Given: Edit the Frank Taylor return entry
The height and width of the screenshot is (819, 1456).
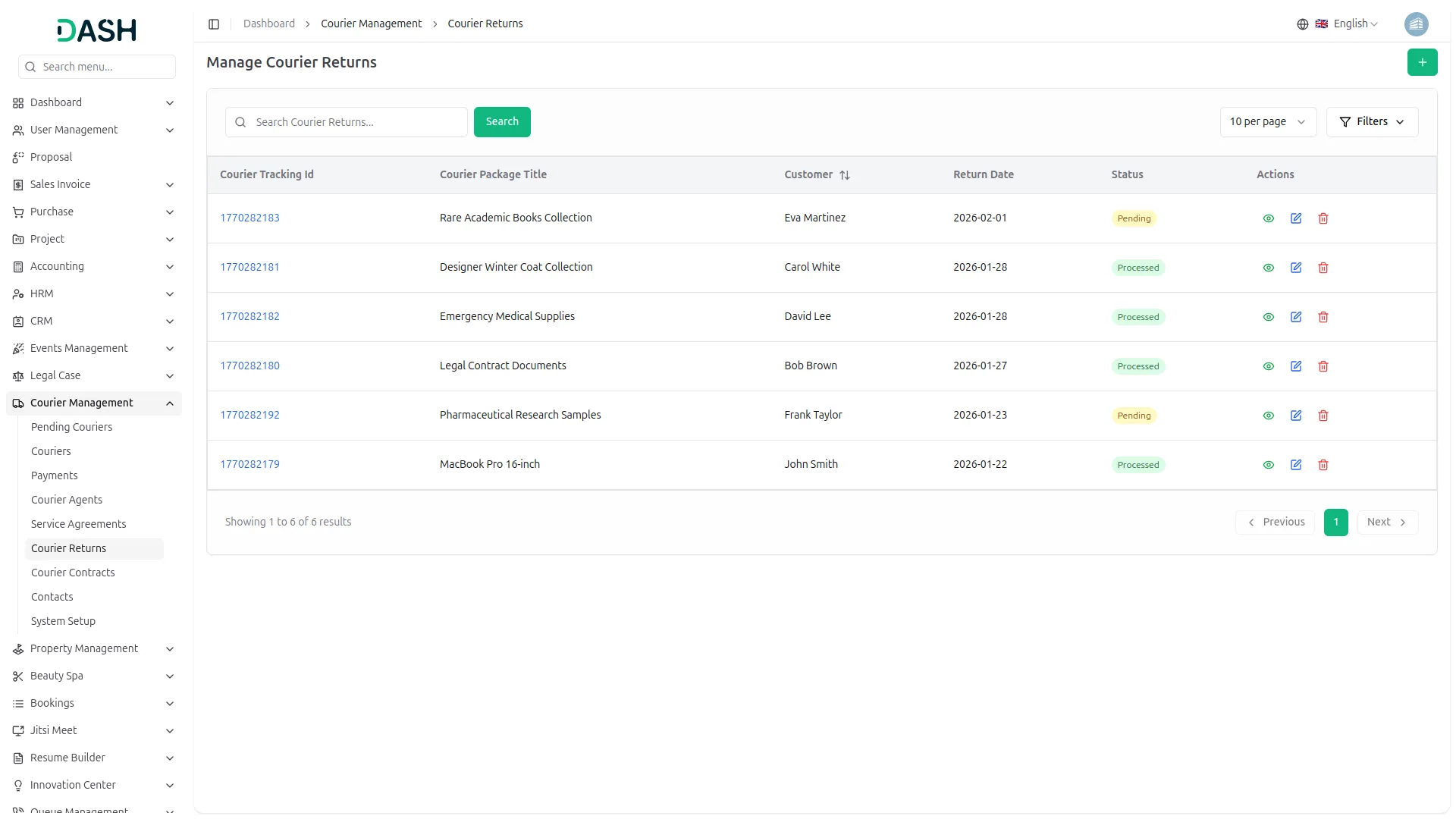Looking at the screenshot, I should (1295, 416).
